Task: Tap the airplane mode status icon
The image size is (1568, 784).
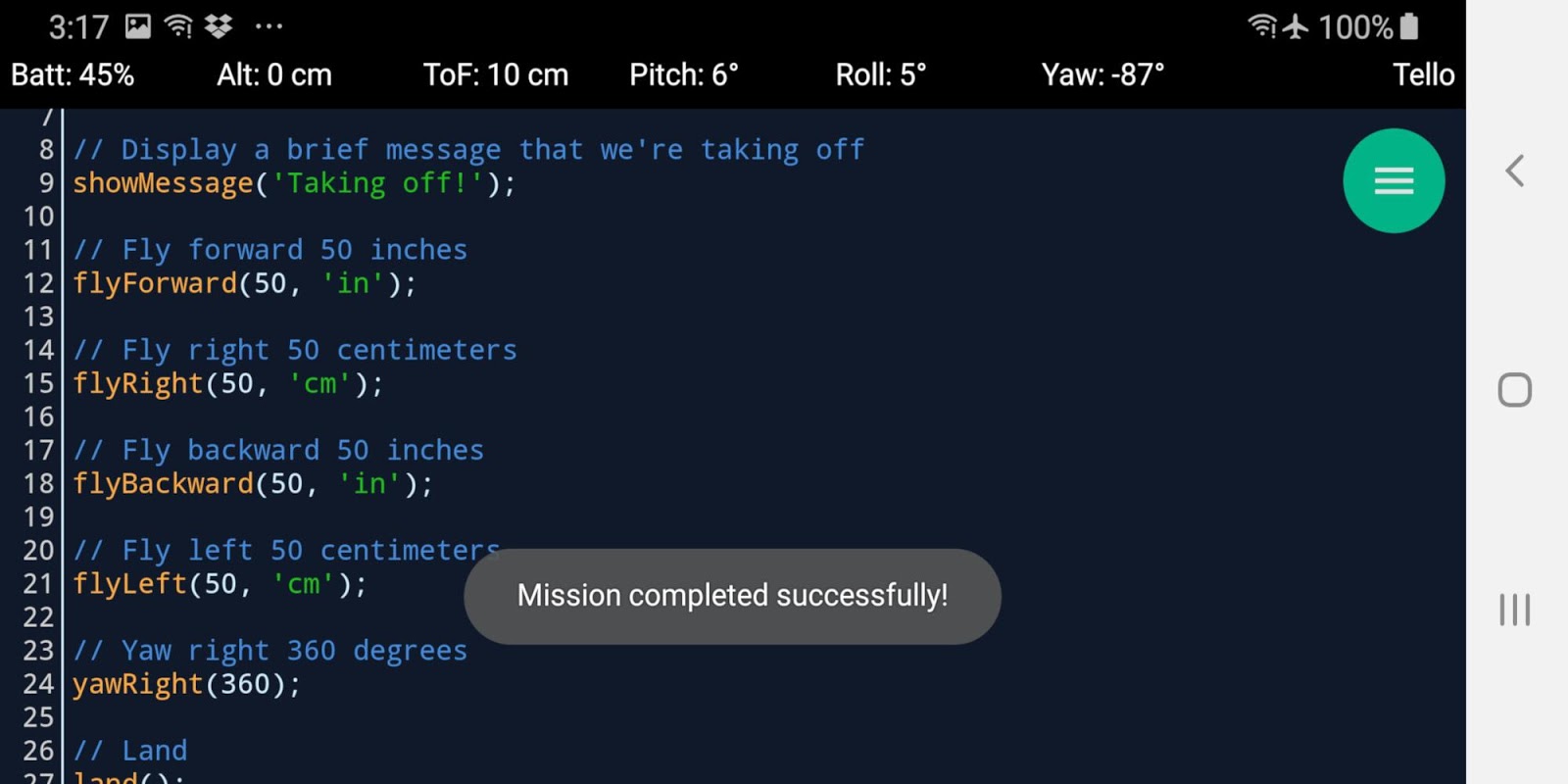Action: [1296, 26]
